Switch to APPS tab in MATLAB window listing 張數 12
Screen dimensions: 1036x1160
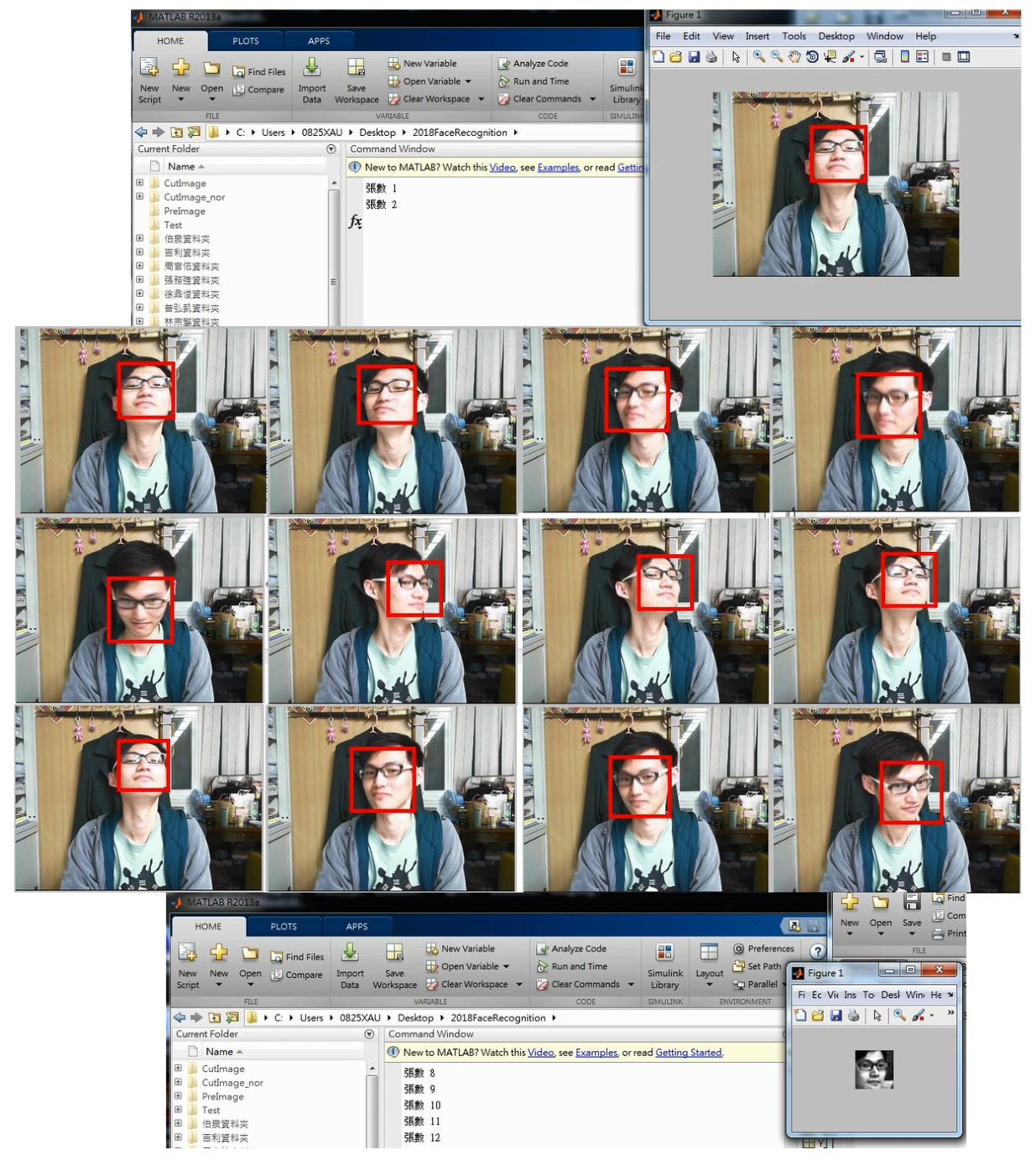click(357, 927)
